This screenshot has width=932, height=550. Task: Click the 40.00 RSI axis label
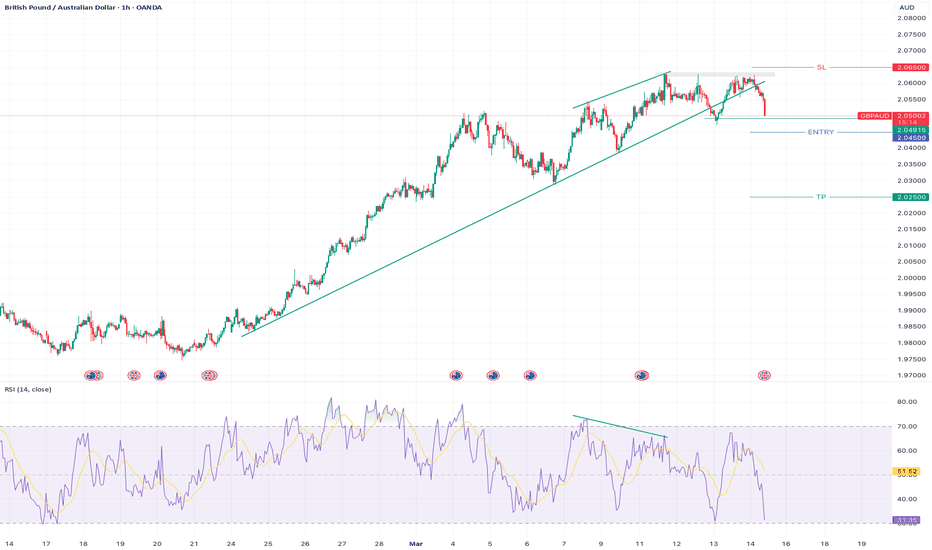tap(906, 499)
